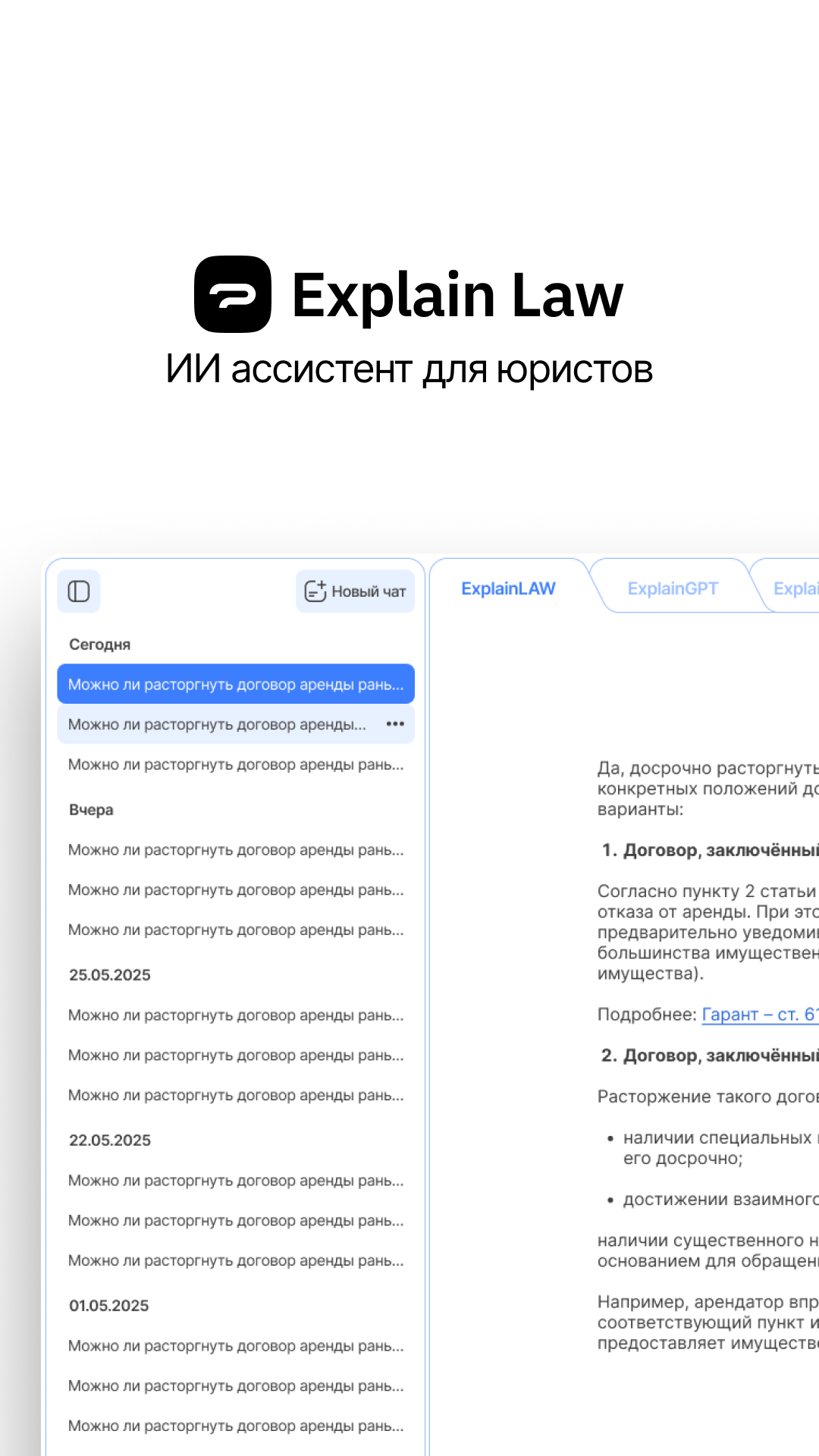The height and width of the screenshot is (1456, 819).
Task: Click the 22.05.2025 date heading
Action: pos(110,1141)
